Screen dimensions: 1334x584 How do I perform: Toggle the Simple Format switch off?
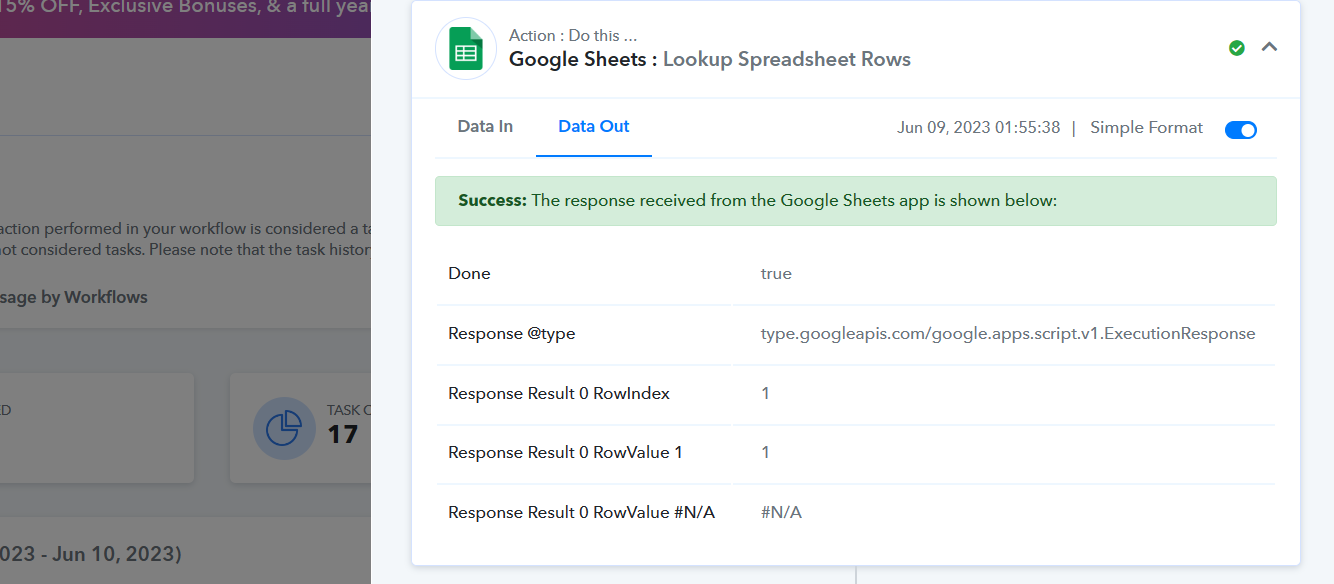coord(1241,129)
